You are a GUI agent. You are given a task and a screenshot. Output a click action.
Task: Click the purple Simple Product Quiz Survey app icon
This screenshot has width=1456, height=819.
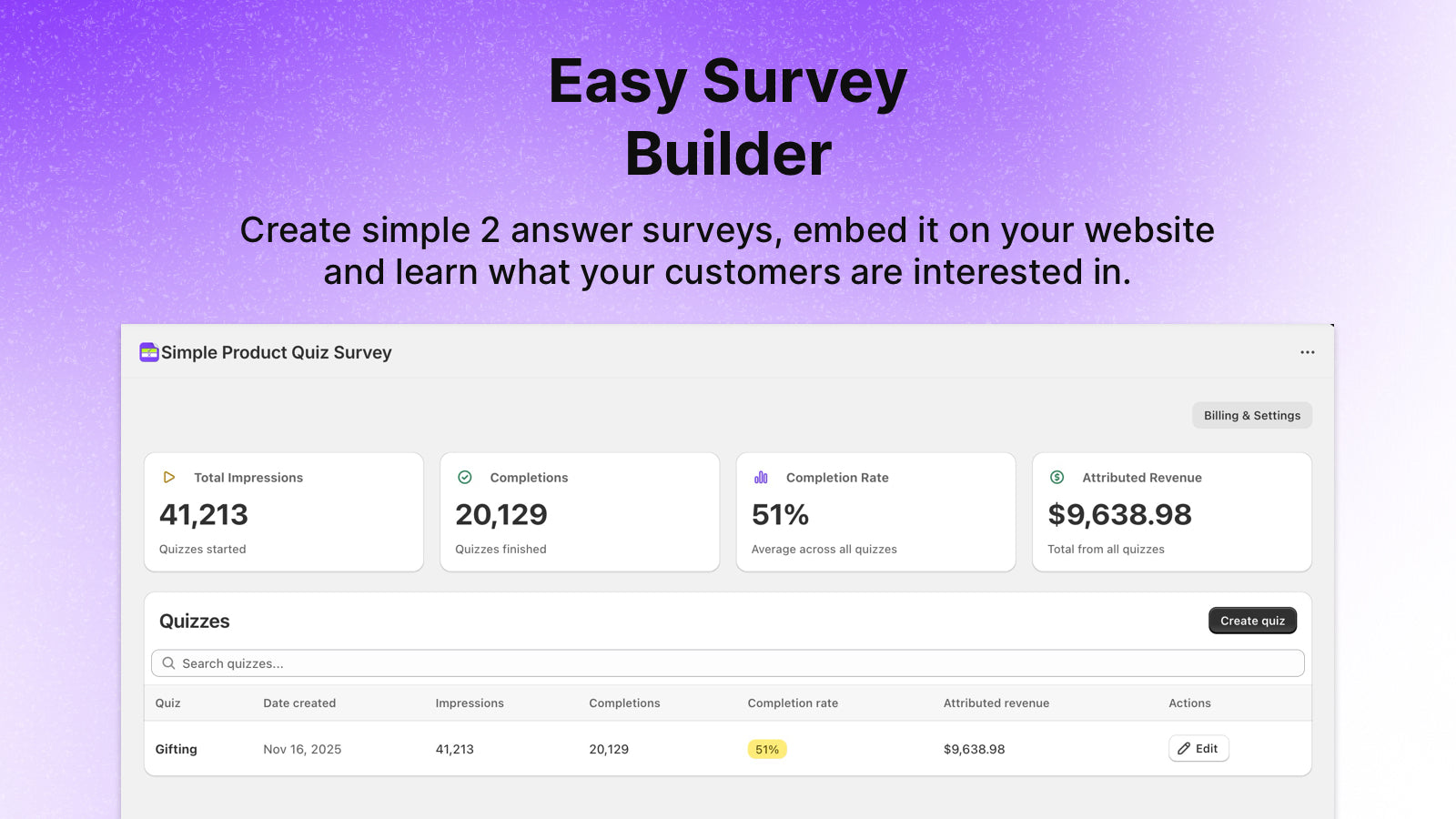[148, 352]
